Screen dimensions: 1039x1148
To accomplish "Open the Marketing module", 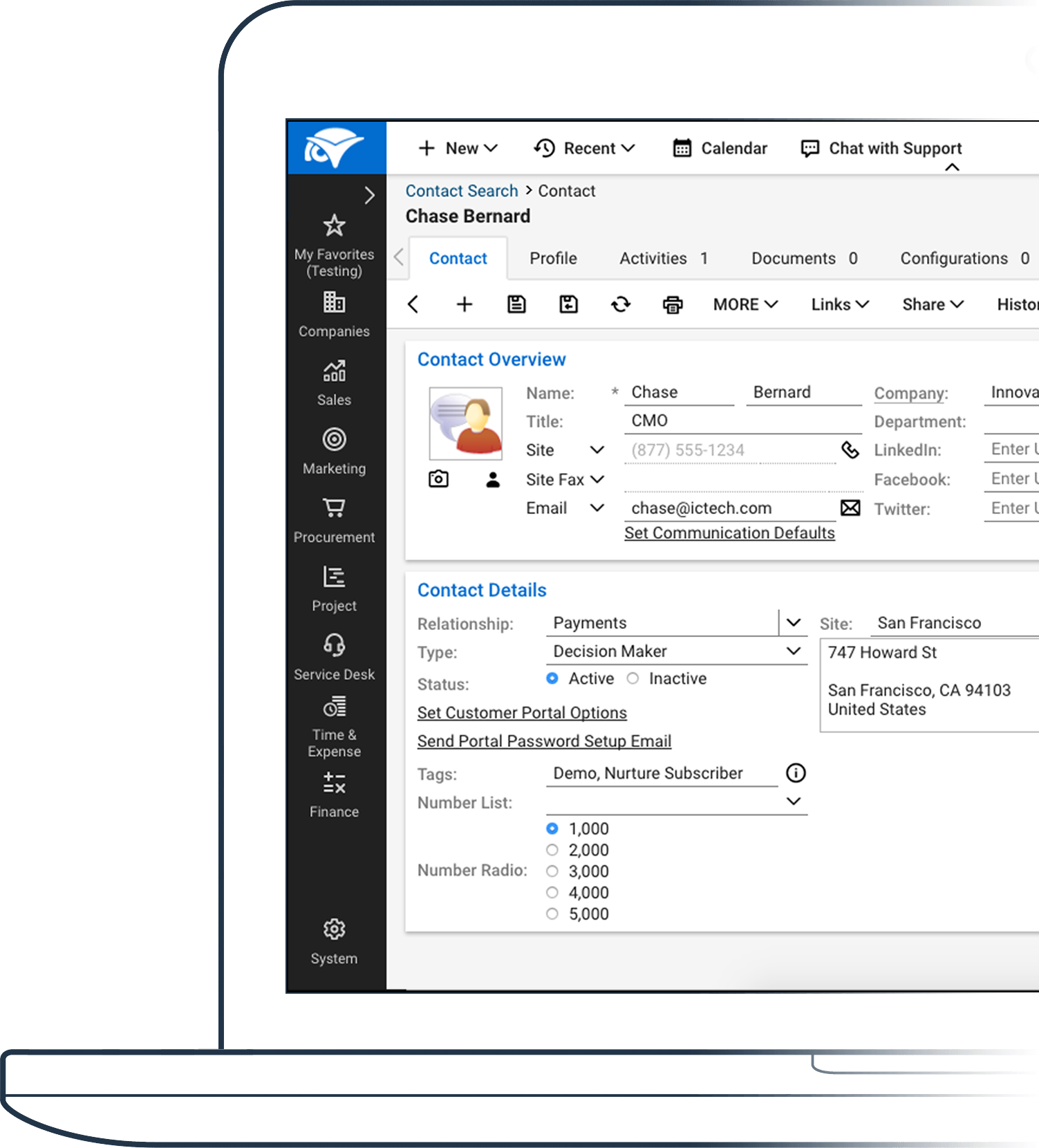I will point(334,452).
